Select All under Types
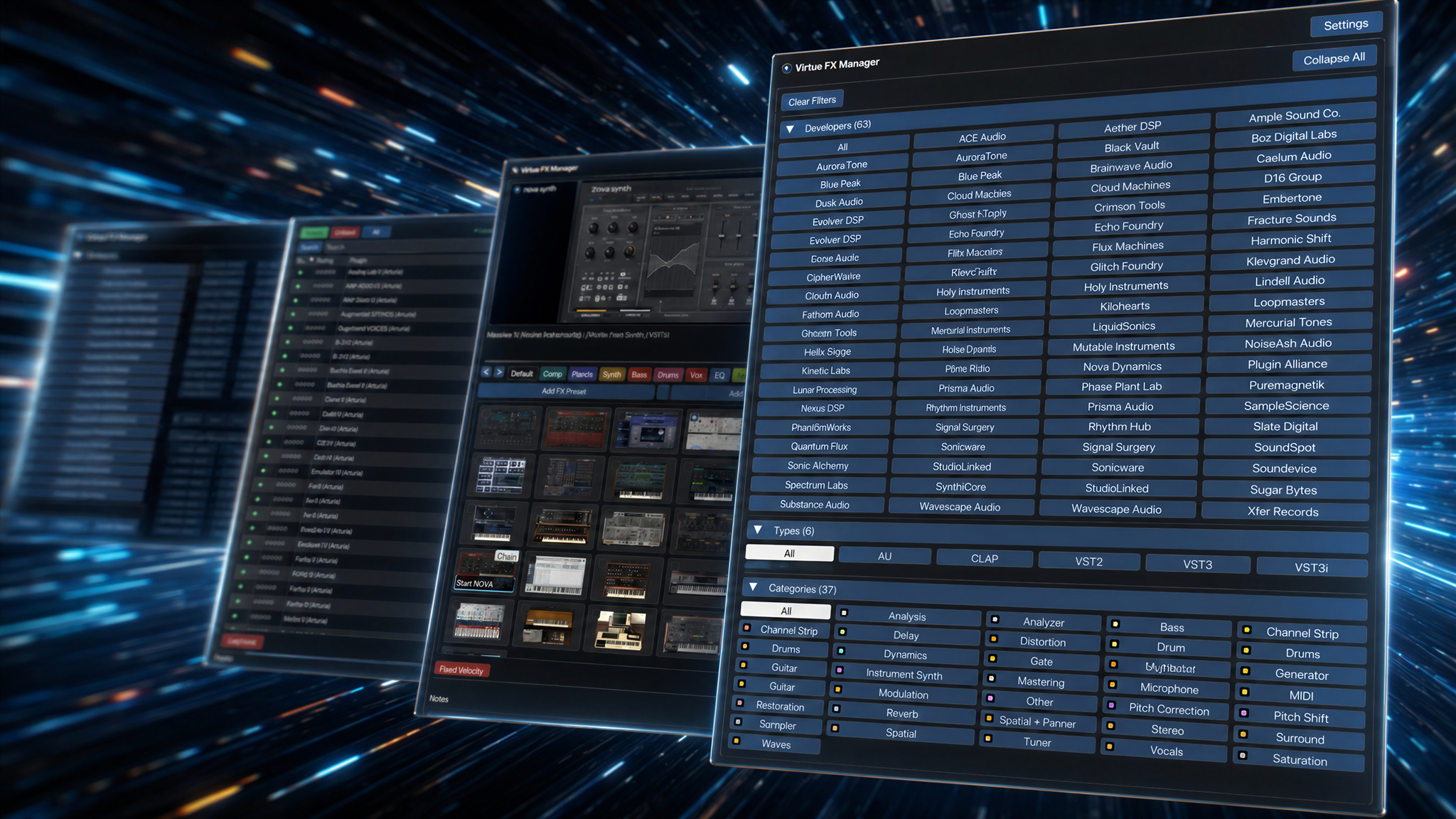Viewport: 1456px width, 819px height. pyautogui.click(x=789, y=553)
